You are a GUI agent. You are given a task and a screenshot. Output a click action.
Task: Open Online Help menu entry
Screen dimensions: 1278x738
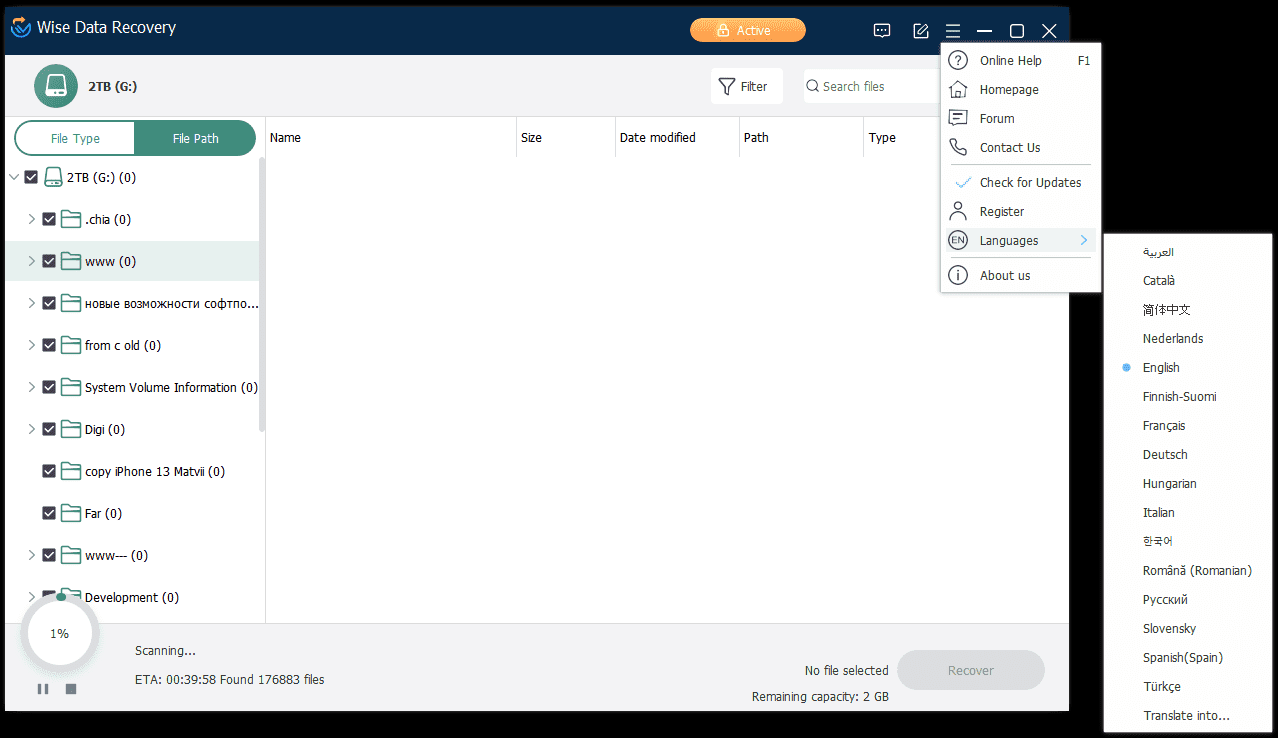1021,60
